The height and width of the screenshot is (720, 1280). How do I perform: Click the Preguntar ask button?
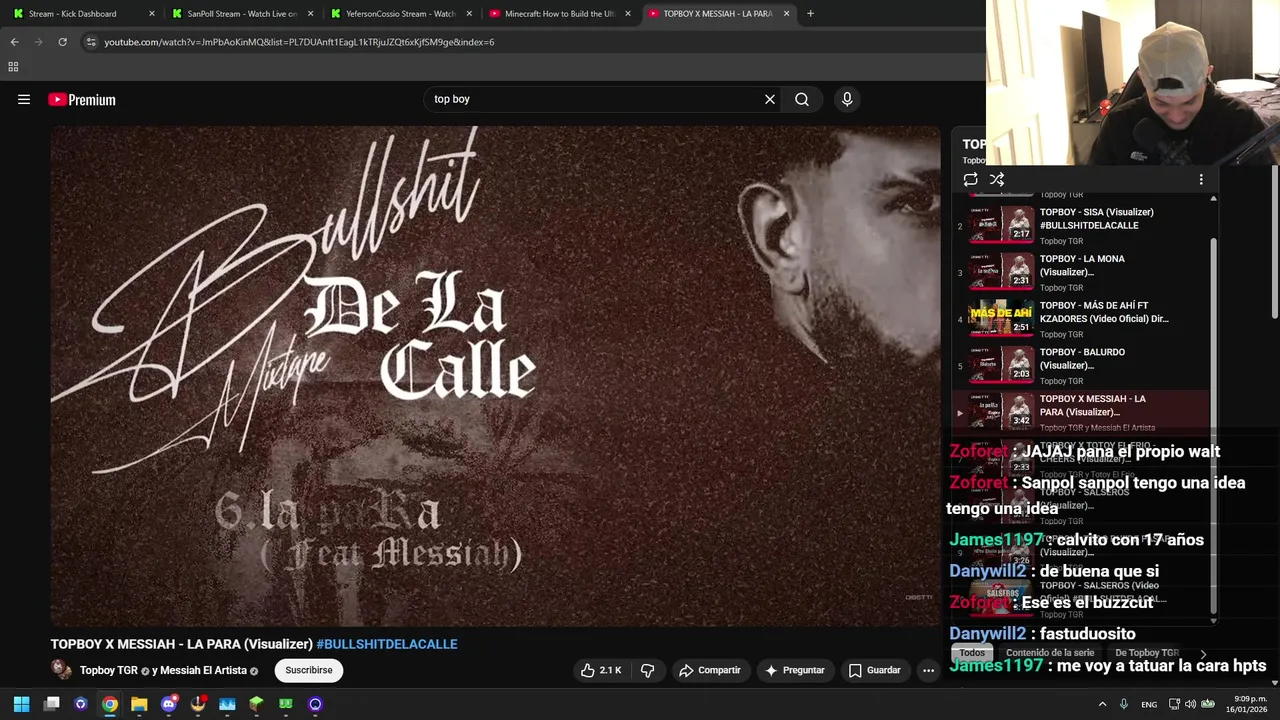tap(795, 670)
